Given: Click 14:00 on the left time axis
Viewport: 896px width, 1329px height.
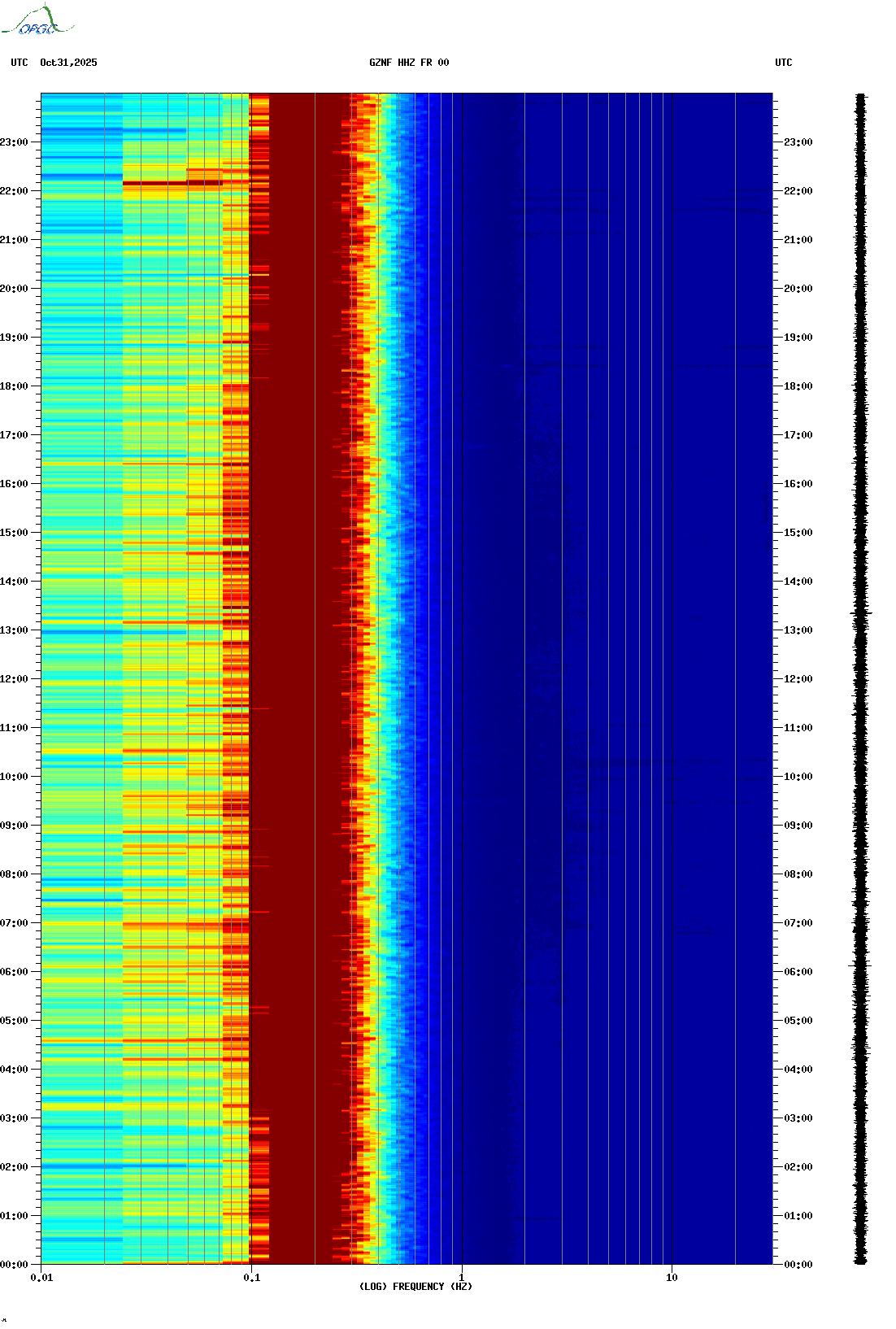Looking at the screenshot, I should click(14, 582).
